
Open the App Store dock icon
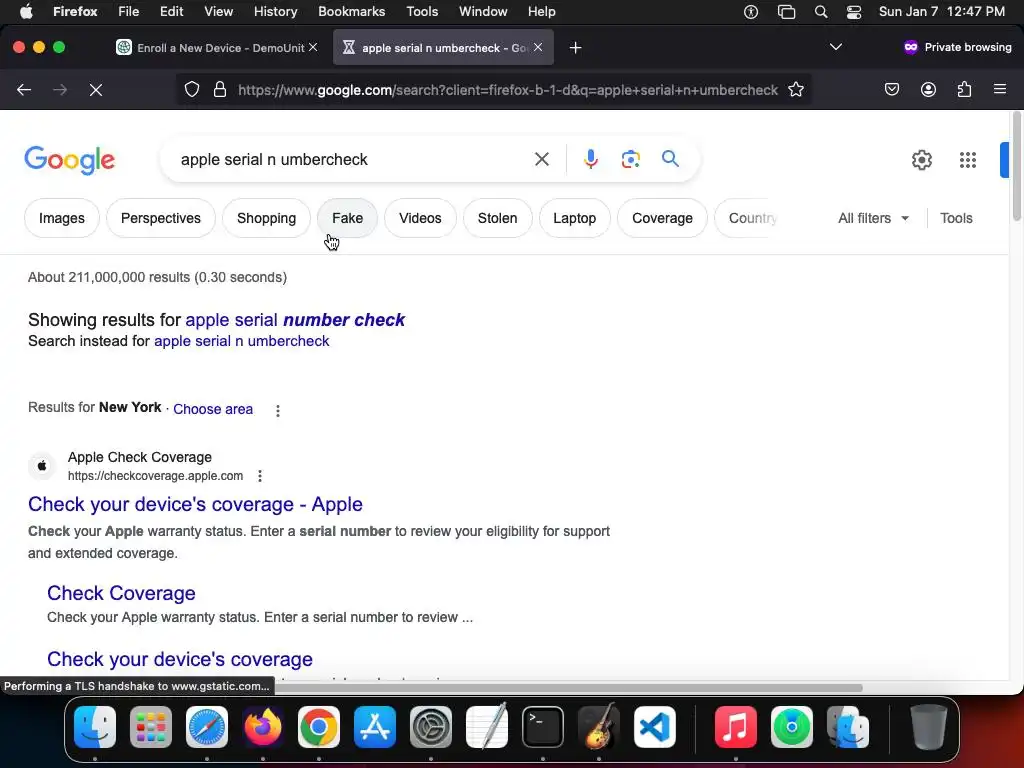375,727
